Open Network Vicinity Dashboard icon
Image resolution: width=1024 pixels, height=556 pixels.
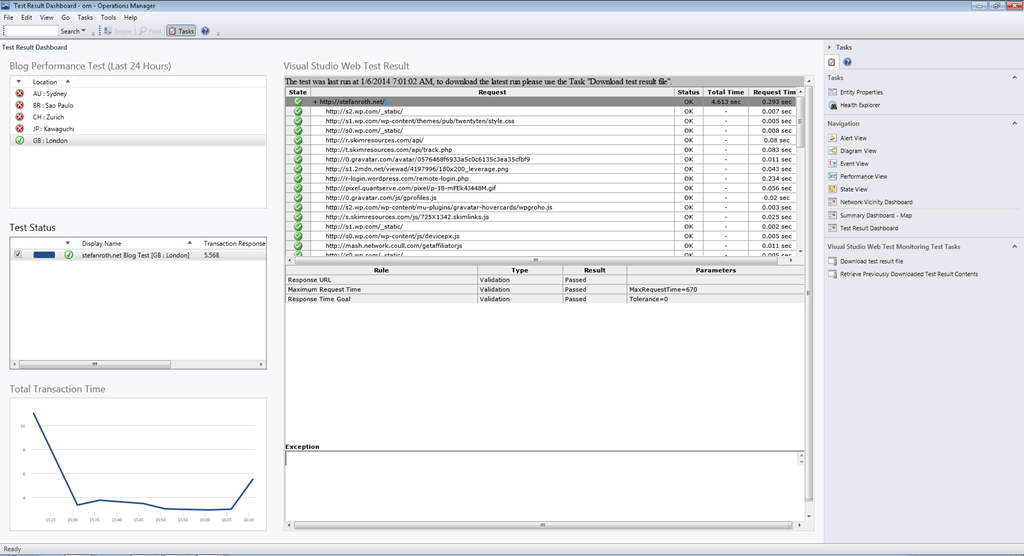833,202
